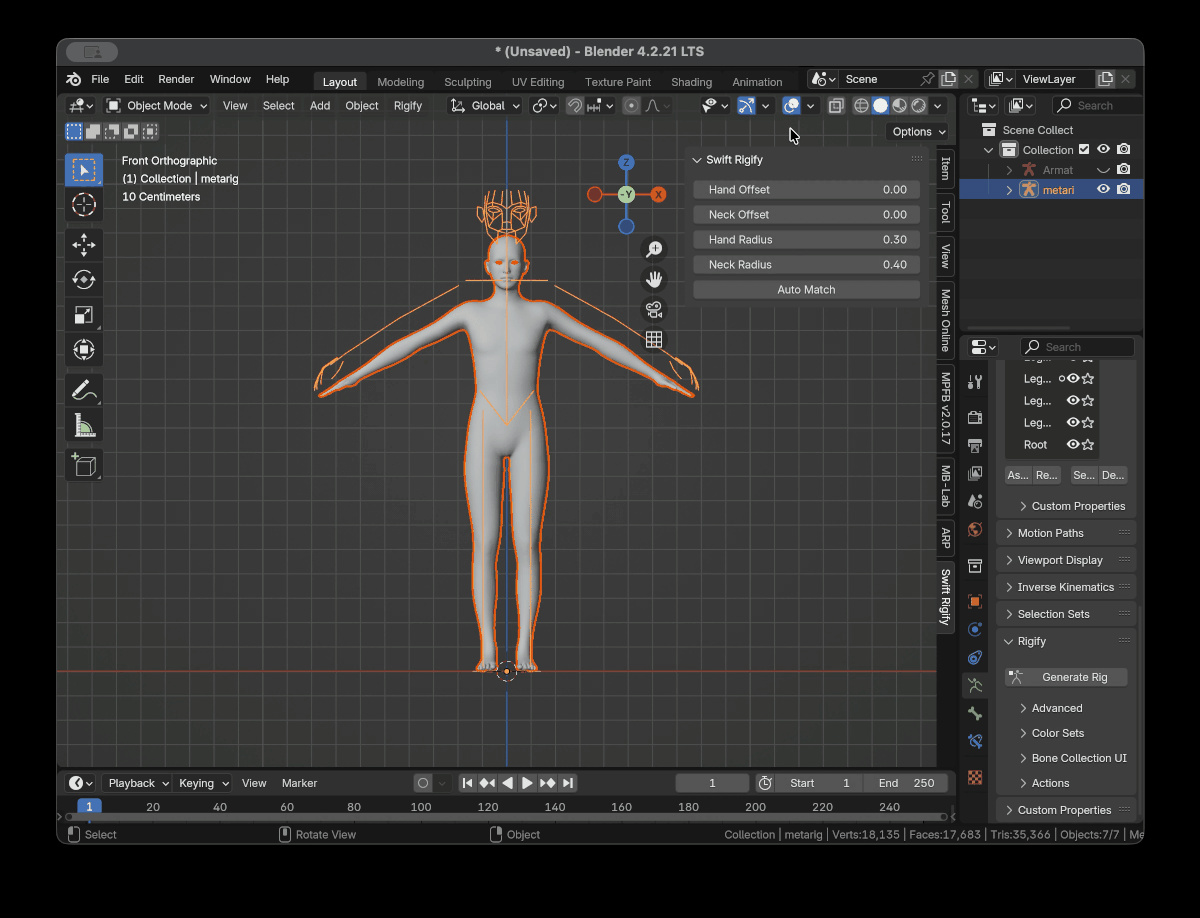Screen dimensions: 1200x918
Task: Switch to the Sculpting workspace tab
Action: 468,82
